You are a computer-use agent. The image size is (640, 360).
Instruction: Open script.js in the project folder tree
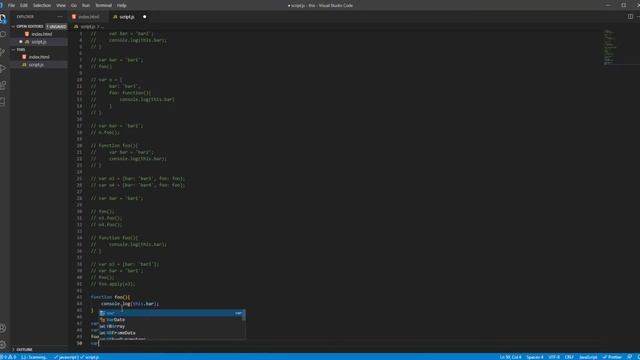click(x=39, y=64)
